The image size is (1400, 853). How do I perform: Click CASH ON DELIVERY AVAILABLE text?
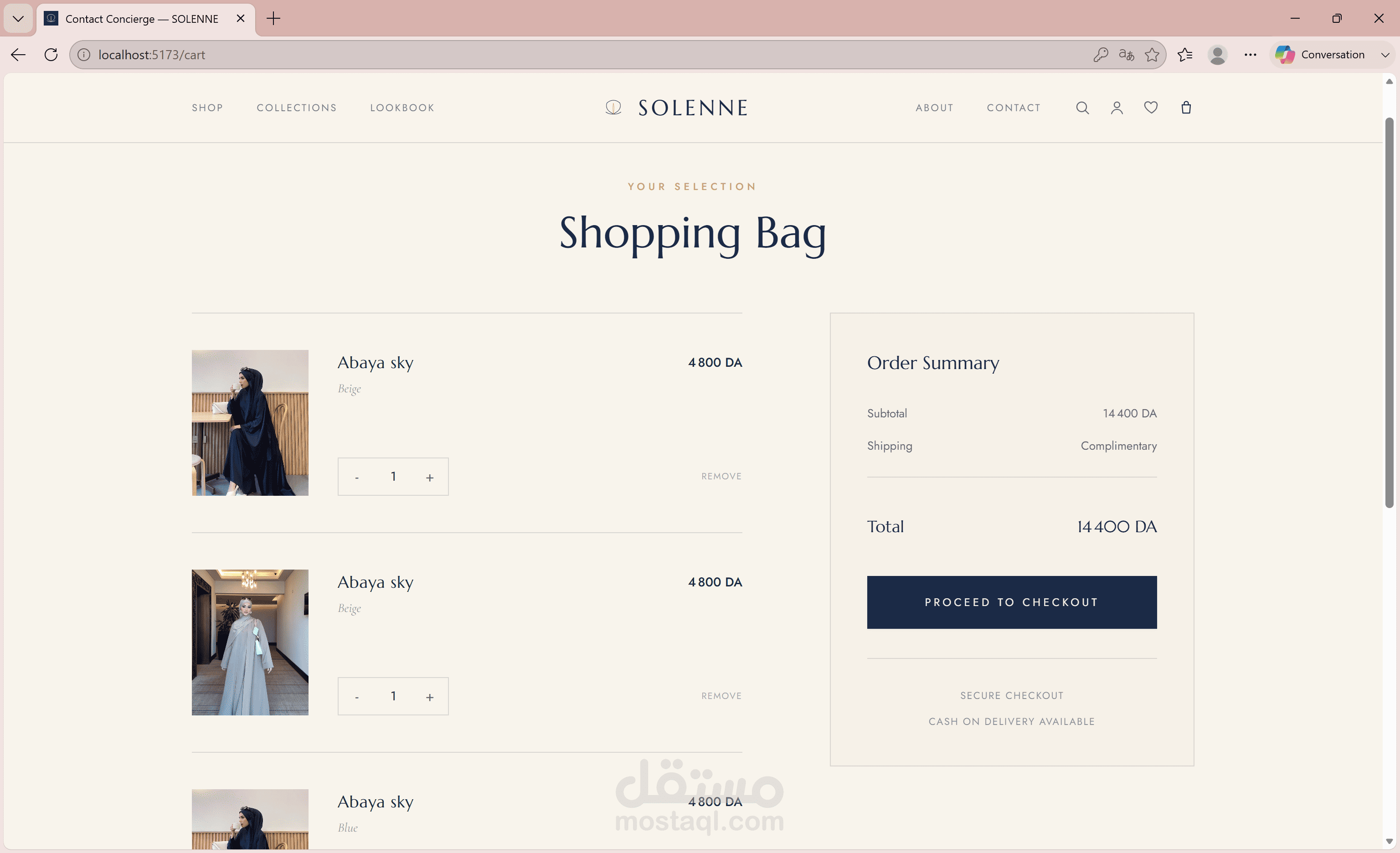pos(1011,722)
